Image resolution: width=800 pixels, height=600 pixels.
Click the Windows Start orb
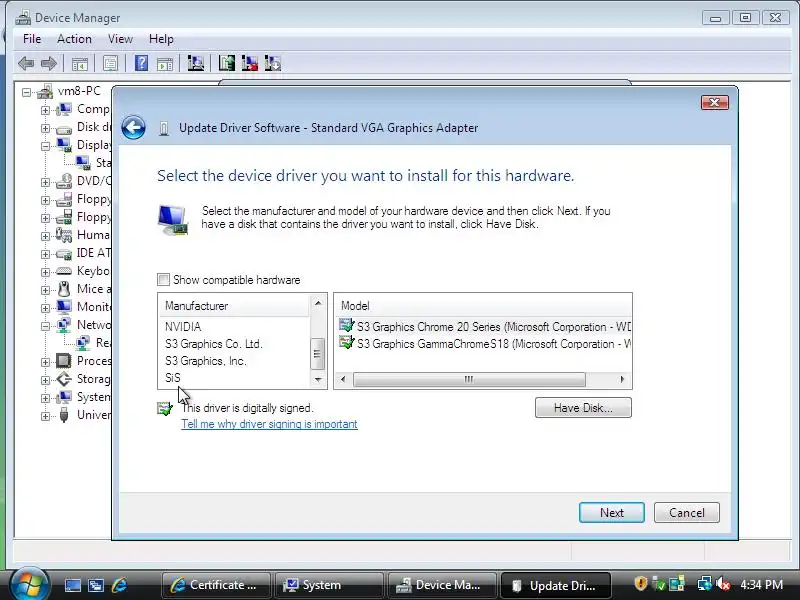(29, 584)
